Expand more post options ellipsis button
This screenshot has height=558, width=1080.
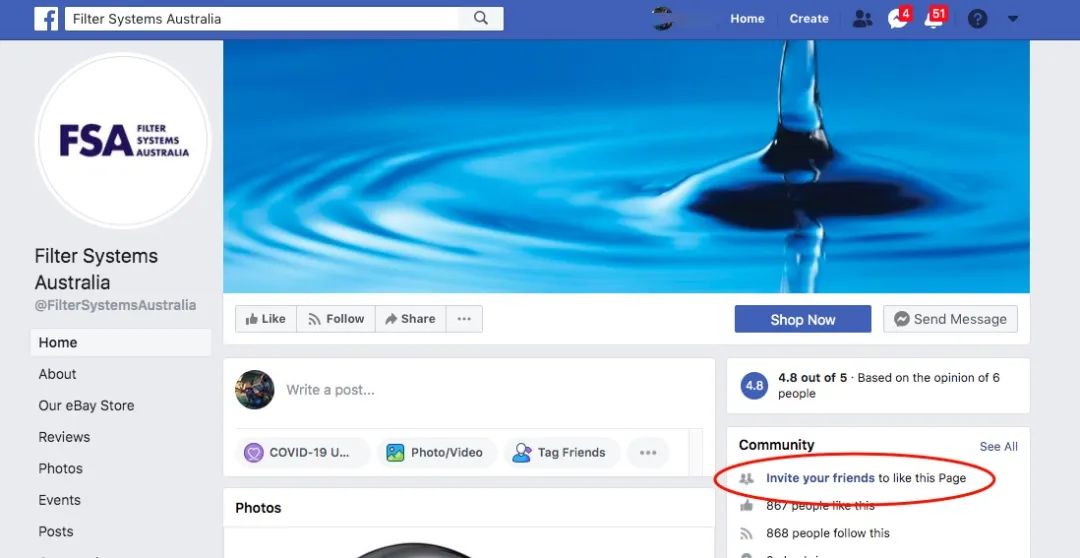(648, 453)
